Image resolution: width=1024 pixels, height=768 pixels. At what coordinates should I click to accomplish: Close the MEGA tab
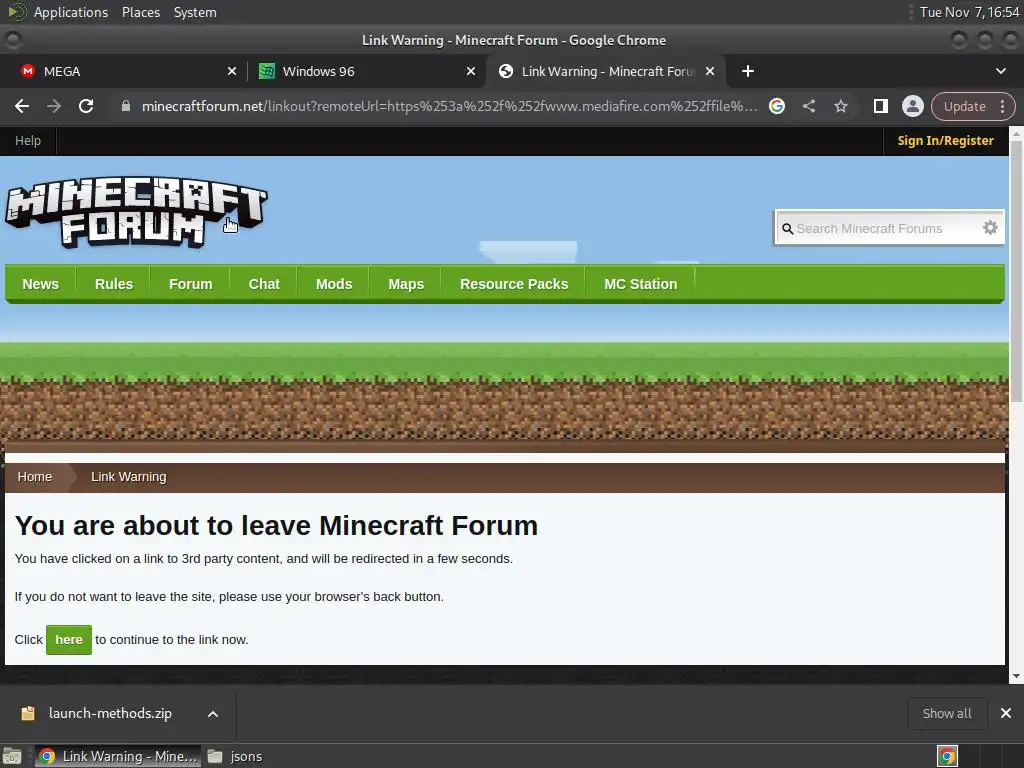pyautogui.click(x=232, y=71)
